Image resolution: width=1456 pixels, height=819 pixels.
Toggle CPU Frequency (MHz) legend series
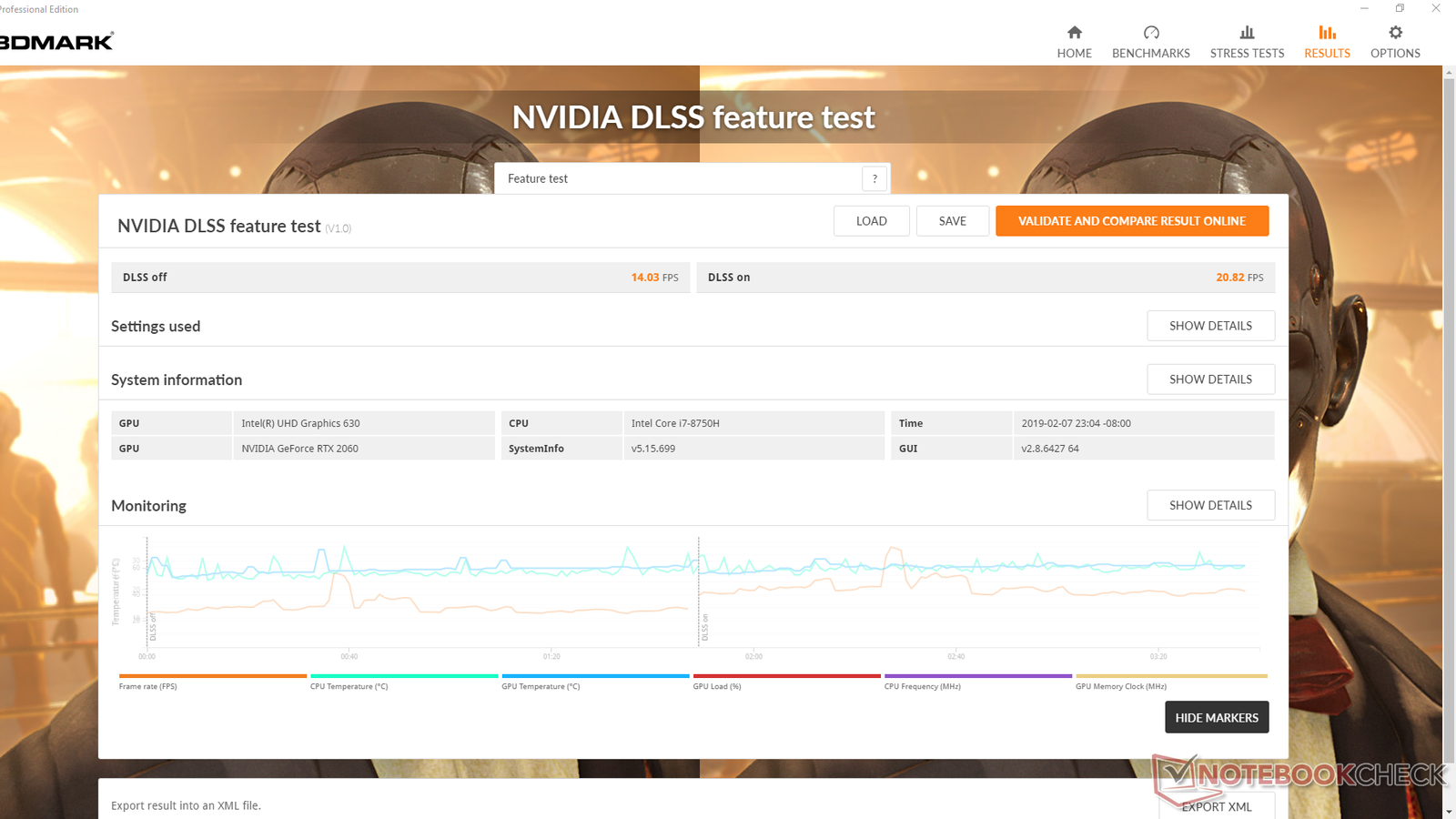click(978, 682)
